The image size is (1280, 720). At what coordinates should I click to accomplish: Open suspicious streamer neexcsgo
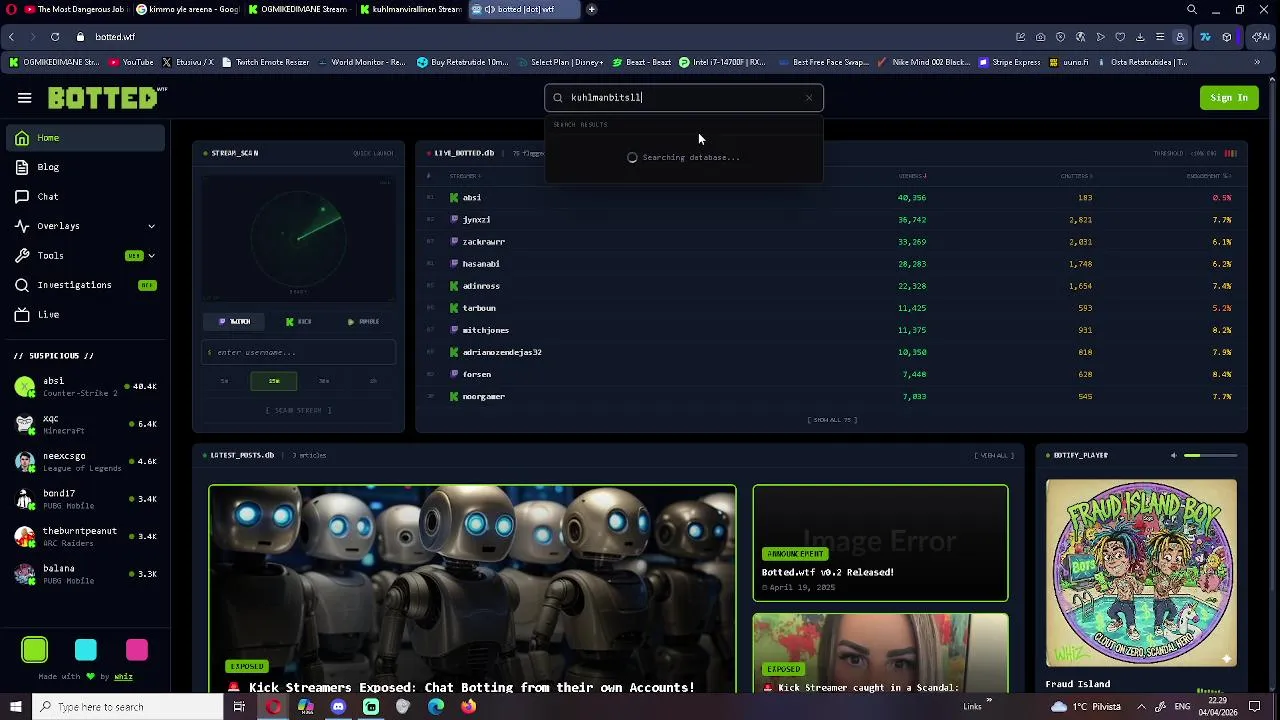[85, 461]
